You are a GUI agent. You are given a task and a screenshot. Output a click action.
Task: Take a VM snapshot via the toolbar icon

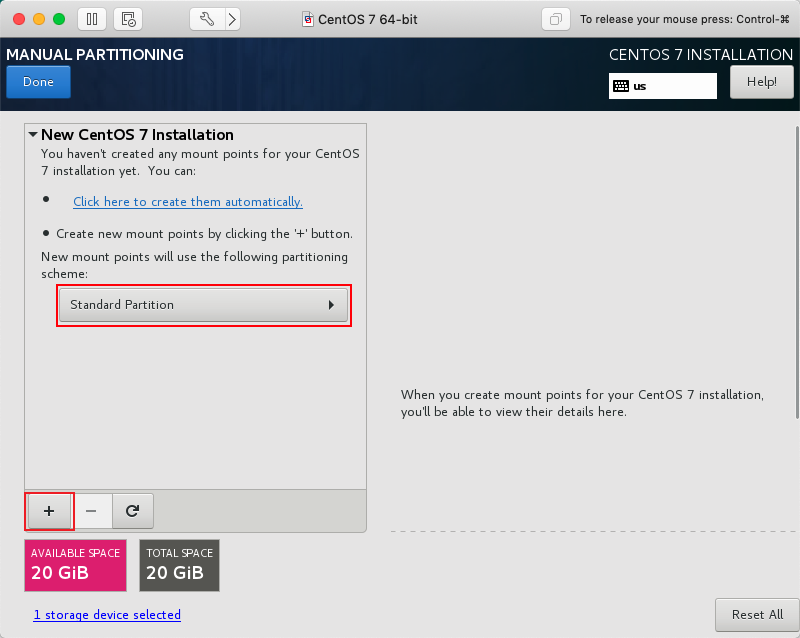(x=128, y=19)
